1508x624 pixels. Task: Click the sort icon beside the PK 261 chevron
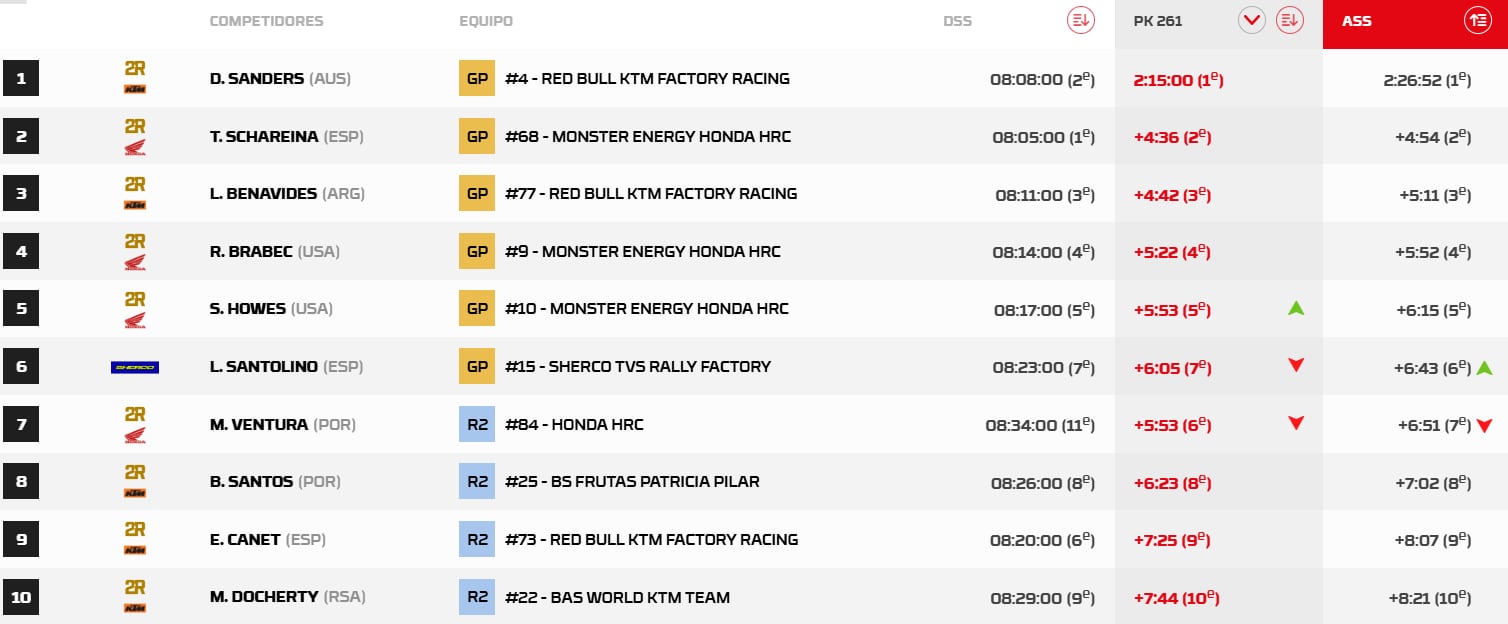pos(1290,20)
